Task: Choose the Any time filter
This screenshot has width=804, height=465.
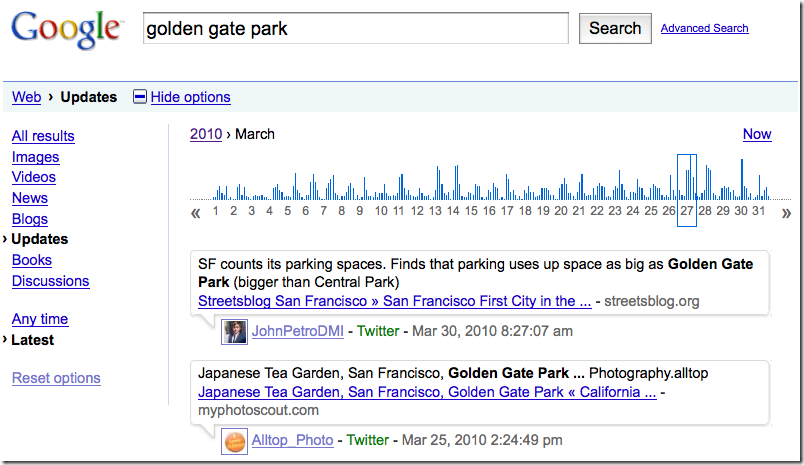Action: pos(40,319)
